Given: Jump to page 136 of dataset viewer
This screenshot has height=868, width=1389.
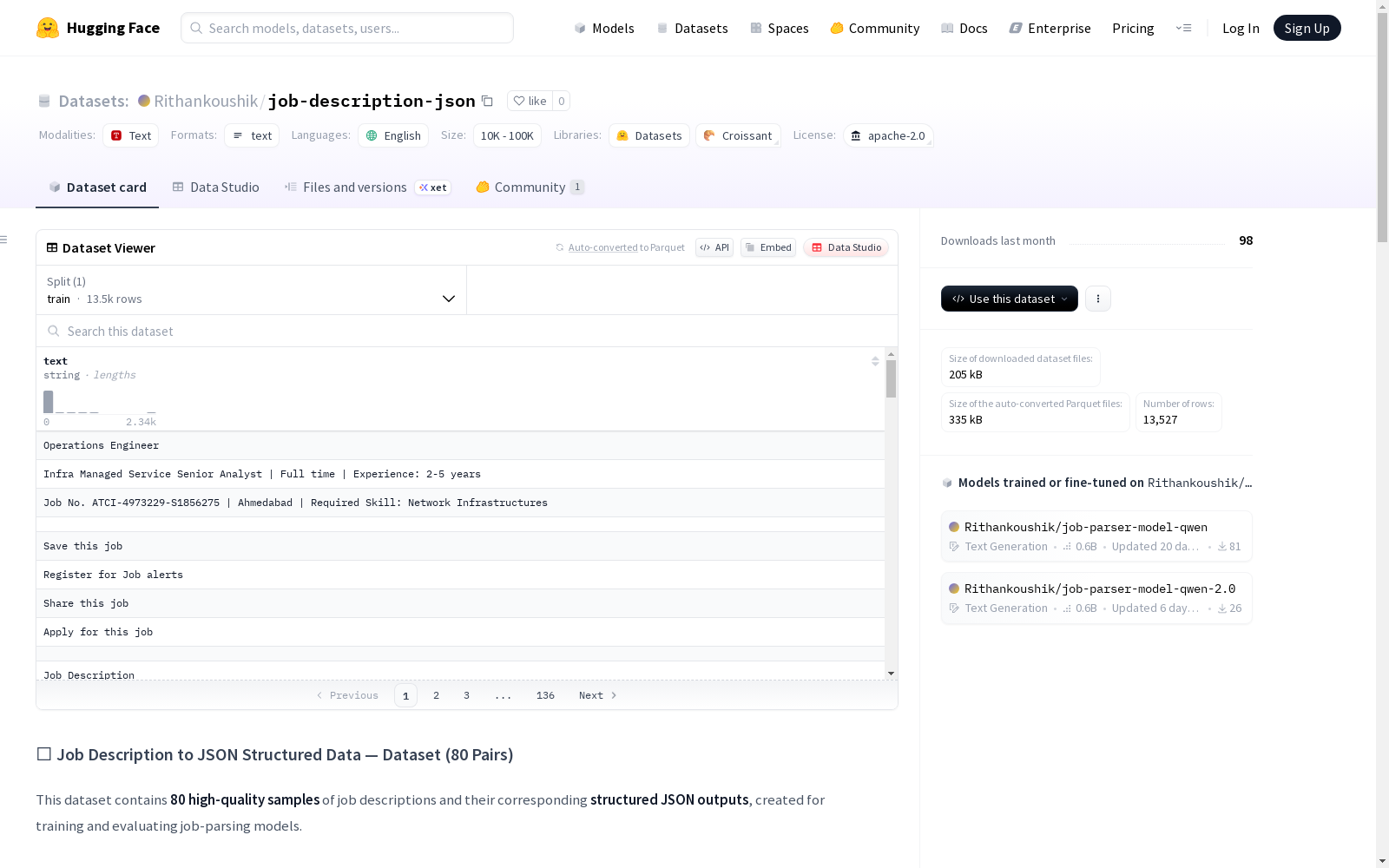Looking at the screenshot, I should [x=545, y=695].
